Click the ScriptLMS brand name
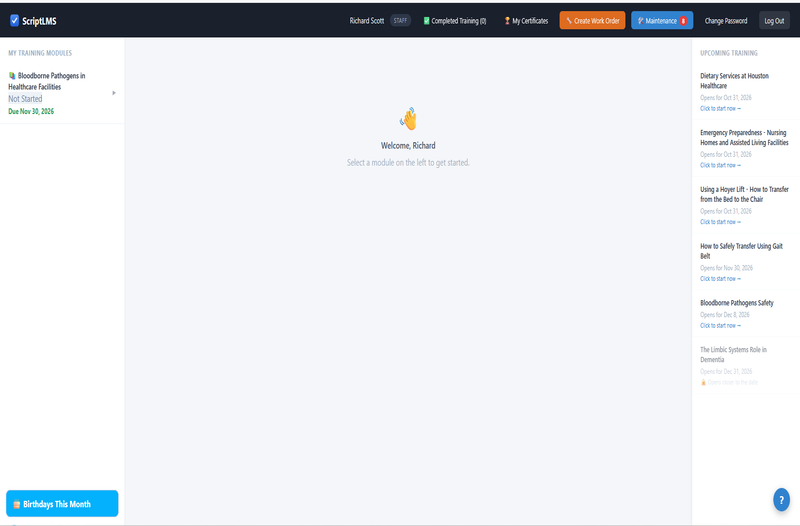Screen dimensions: 800x526 [x=39, y=21]
